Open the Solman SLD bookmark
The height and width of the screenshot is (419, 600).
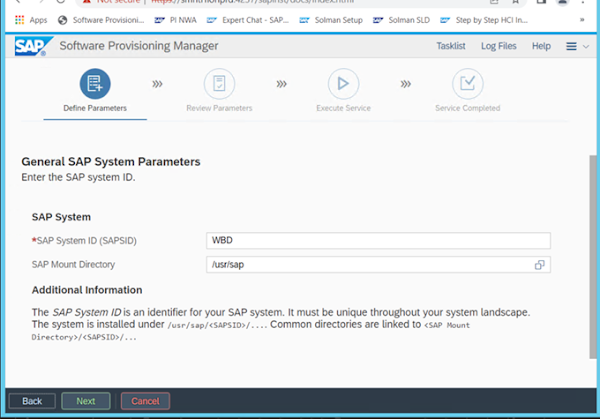click(401, 20)
